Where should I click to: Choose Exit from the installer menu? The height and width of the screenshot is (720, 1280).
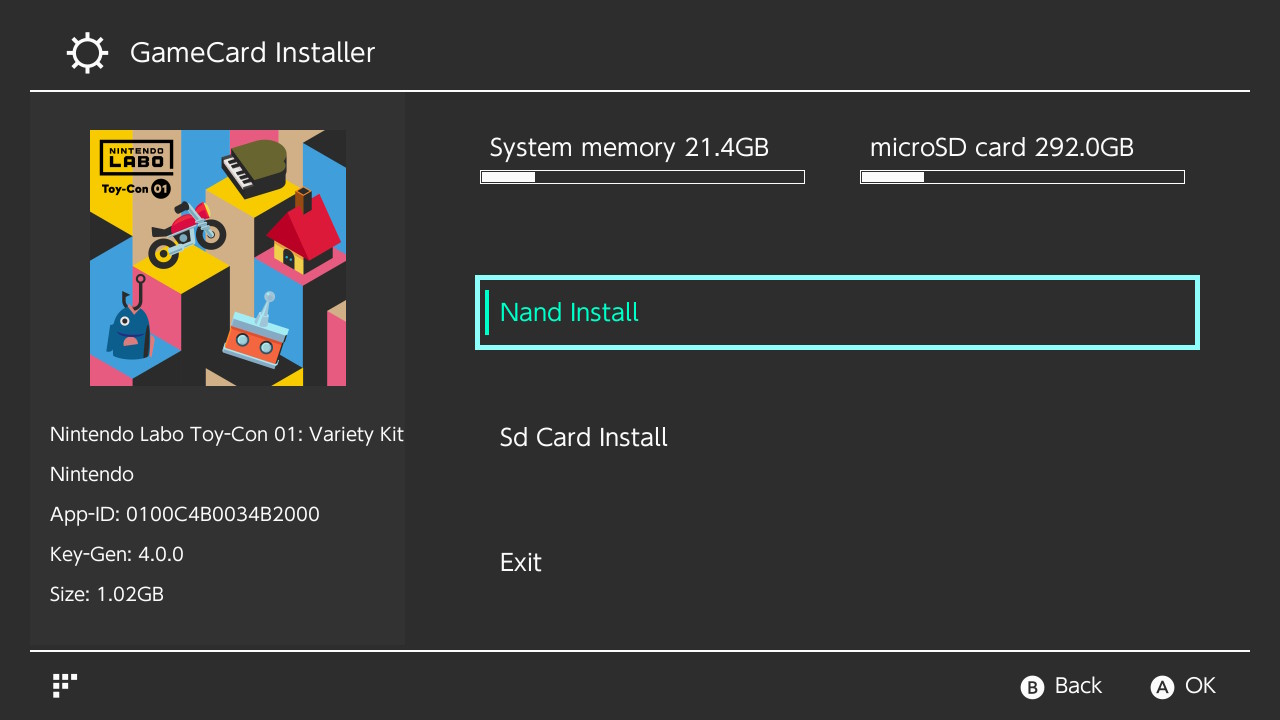coord(520,562)
